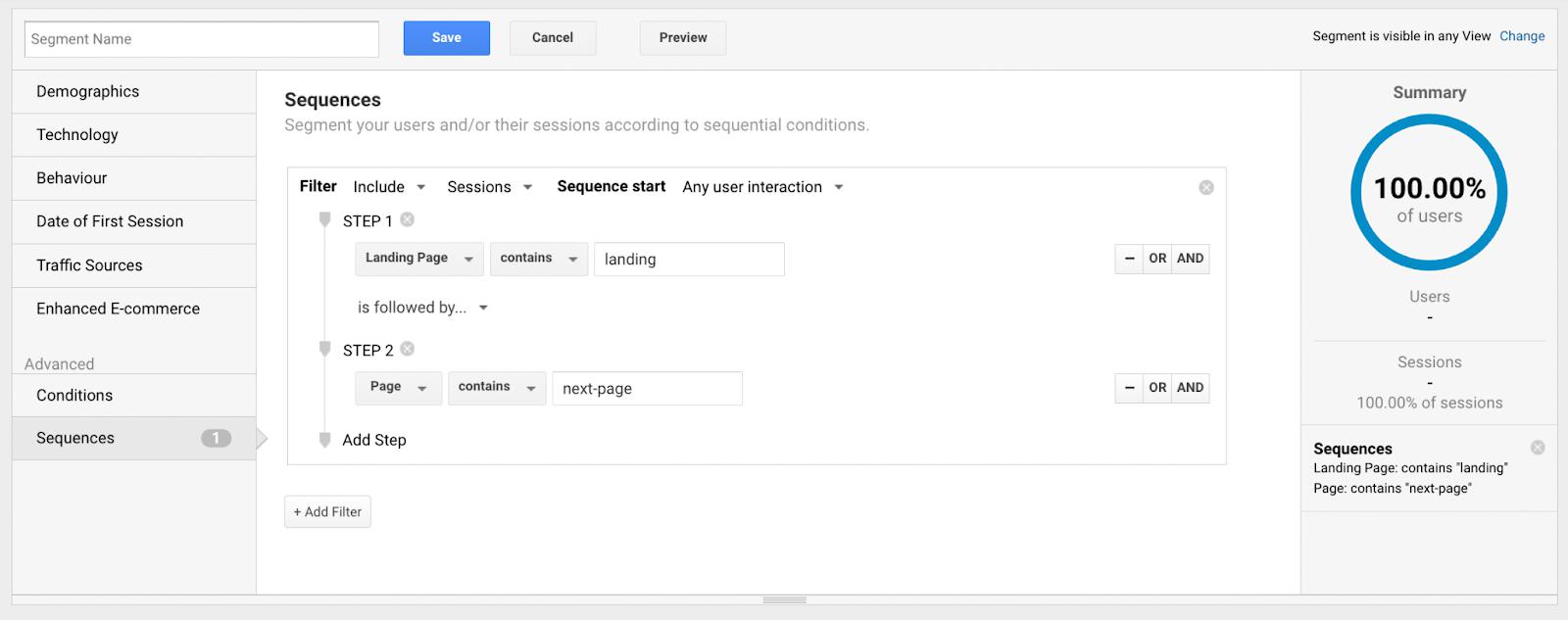Remove Step 1 using its X icon
Viewport: 1568px width, 620px height.
[x=408, y=220]
